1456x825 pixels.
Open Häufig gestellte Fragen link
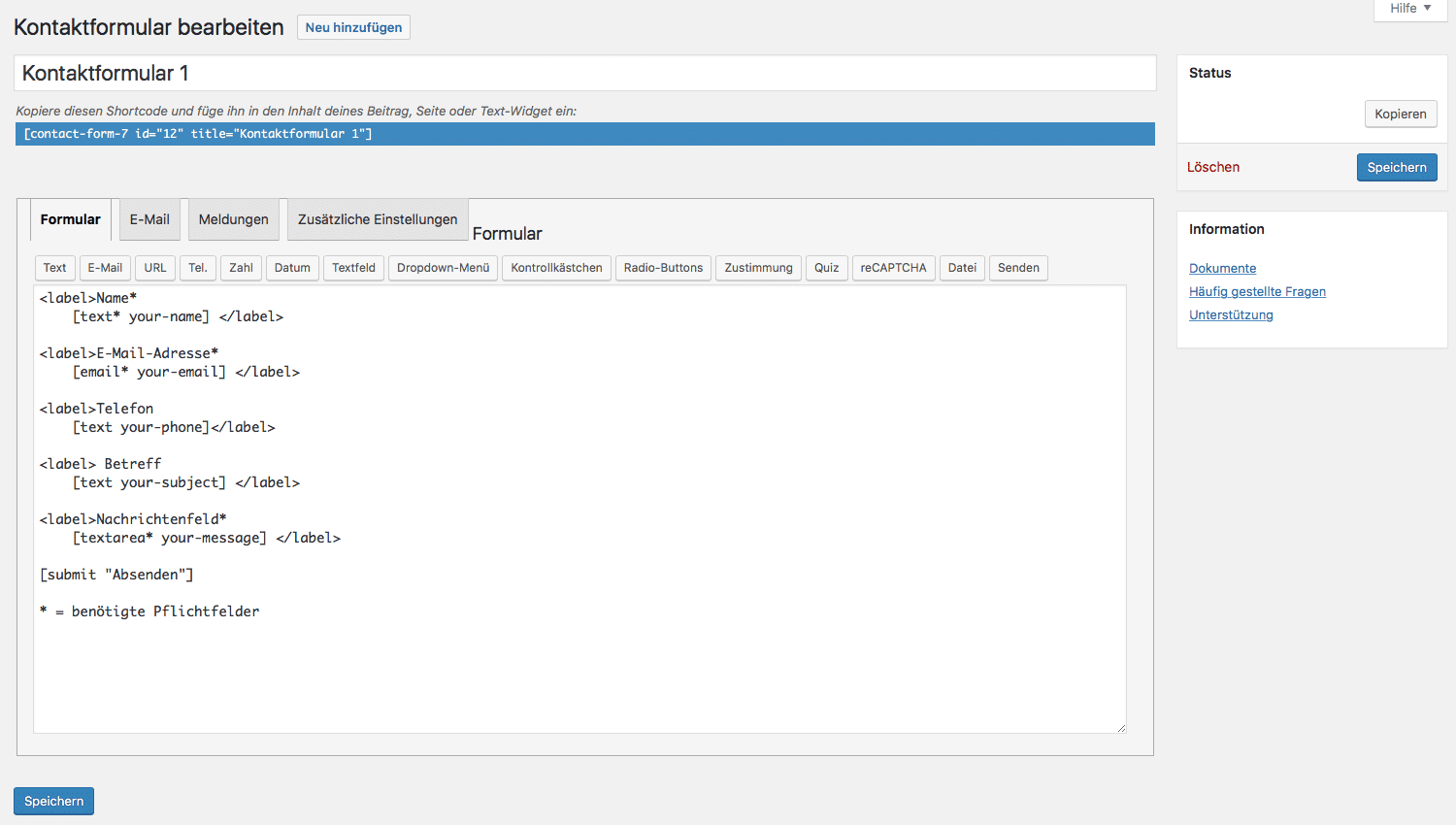(1257, 291)
